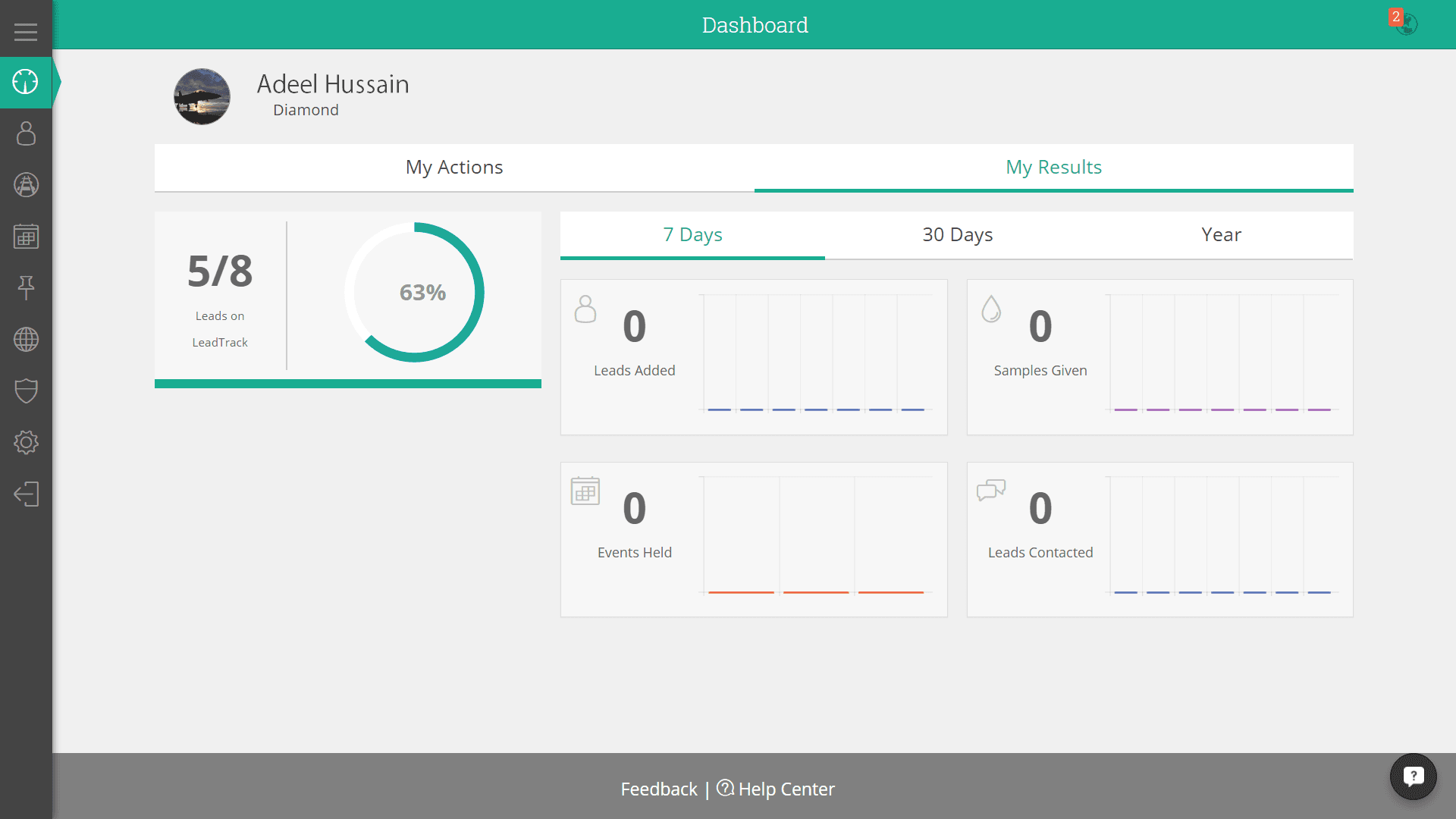Click the 5/8 leads count

pyautogui.click(x=220, y=271)
